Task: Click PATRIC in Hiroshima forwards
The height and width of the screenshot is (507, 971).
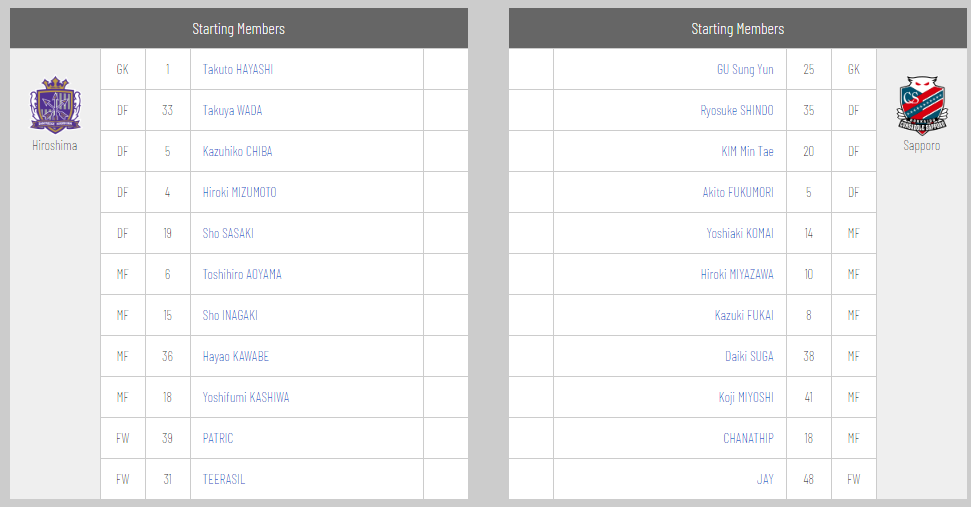Action: 218,439
